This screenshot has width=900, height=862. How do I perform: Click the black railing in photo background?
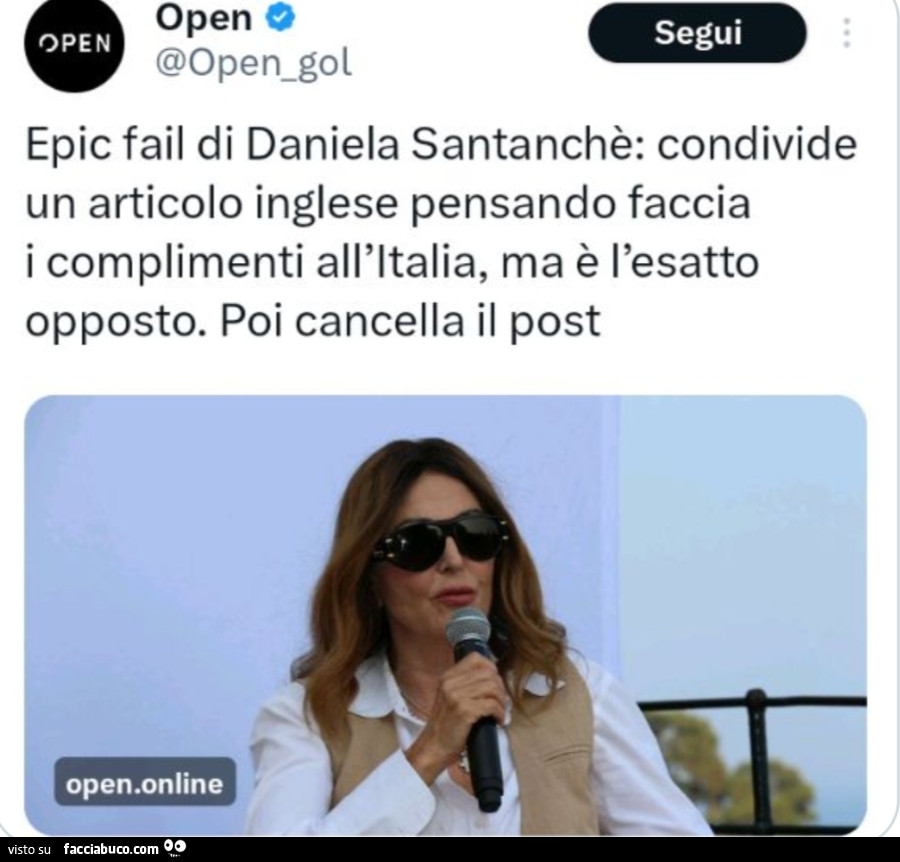point(752,752)
